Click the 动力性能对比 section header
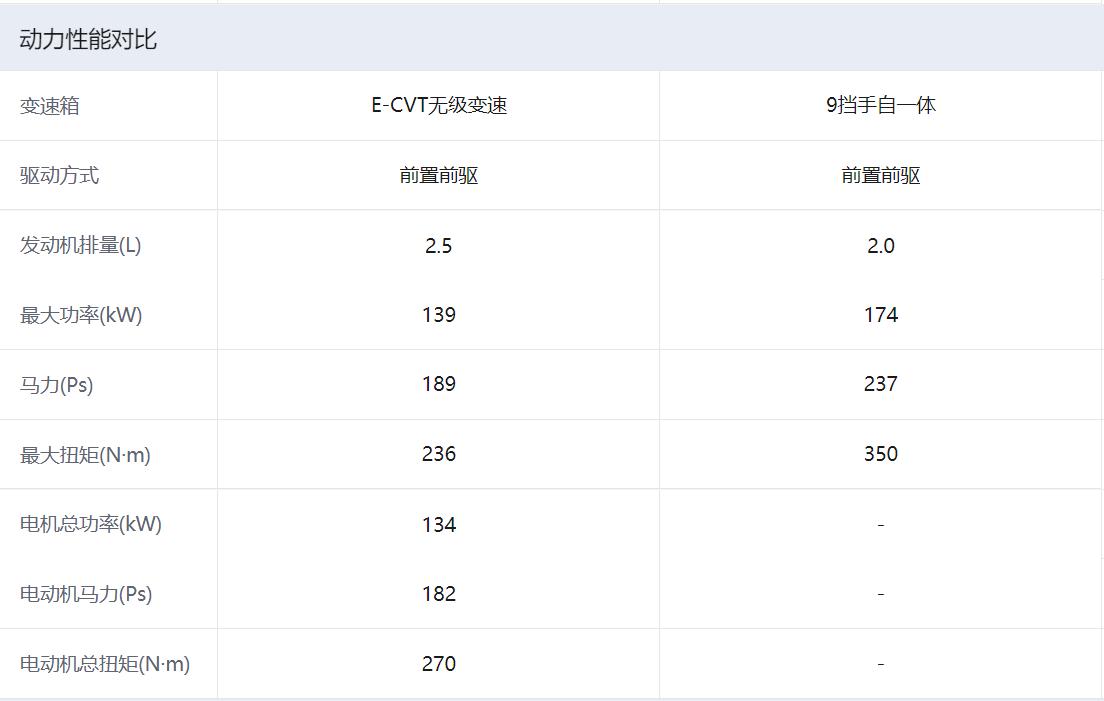The height and width of the screenshot is (701, 1104). (88, 40)
